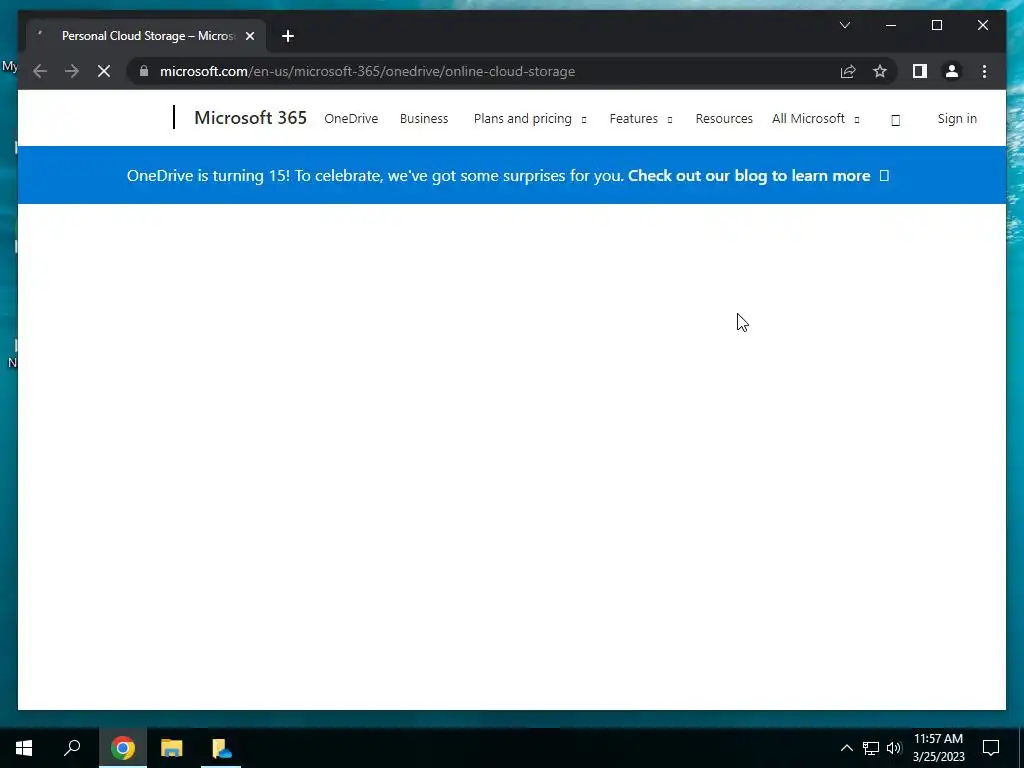
Task: Expand the All Microsoft menu
Action: 816,119
